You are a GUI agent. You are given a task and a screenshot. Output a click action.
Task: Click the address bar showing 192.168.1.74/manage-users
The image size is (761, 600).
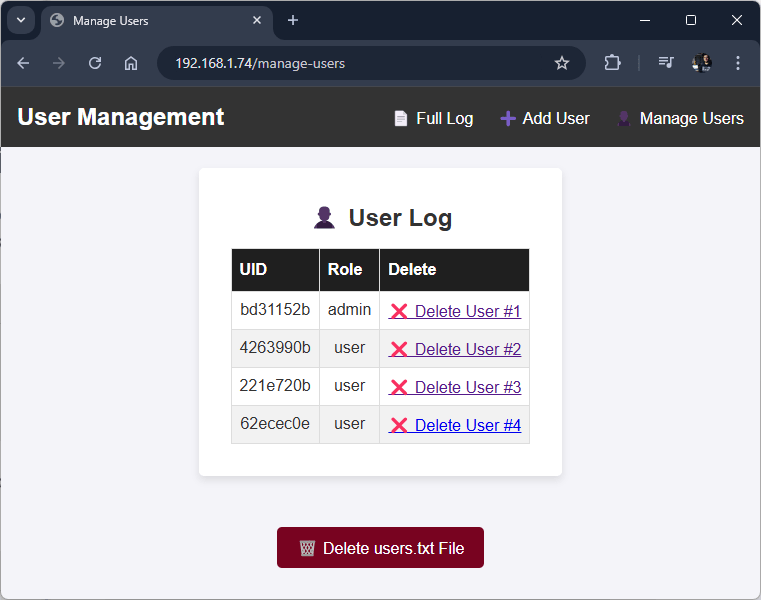350,63
